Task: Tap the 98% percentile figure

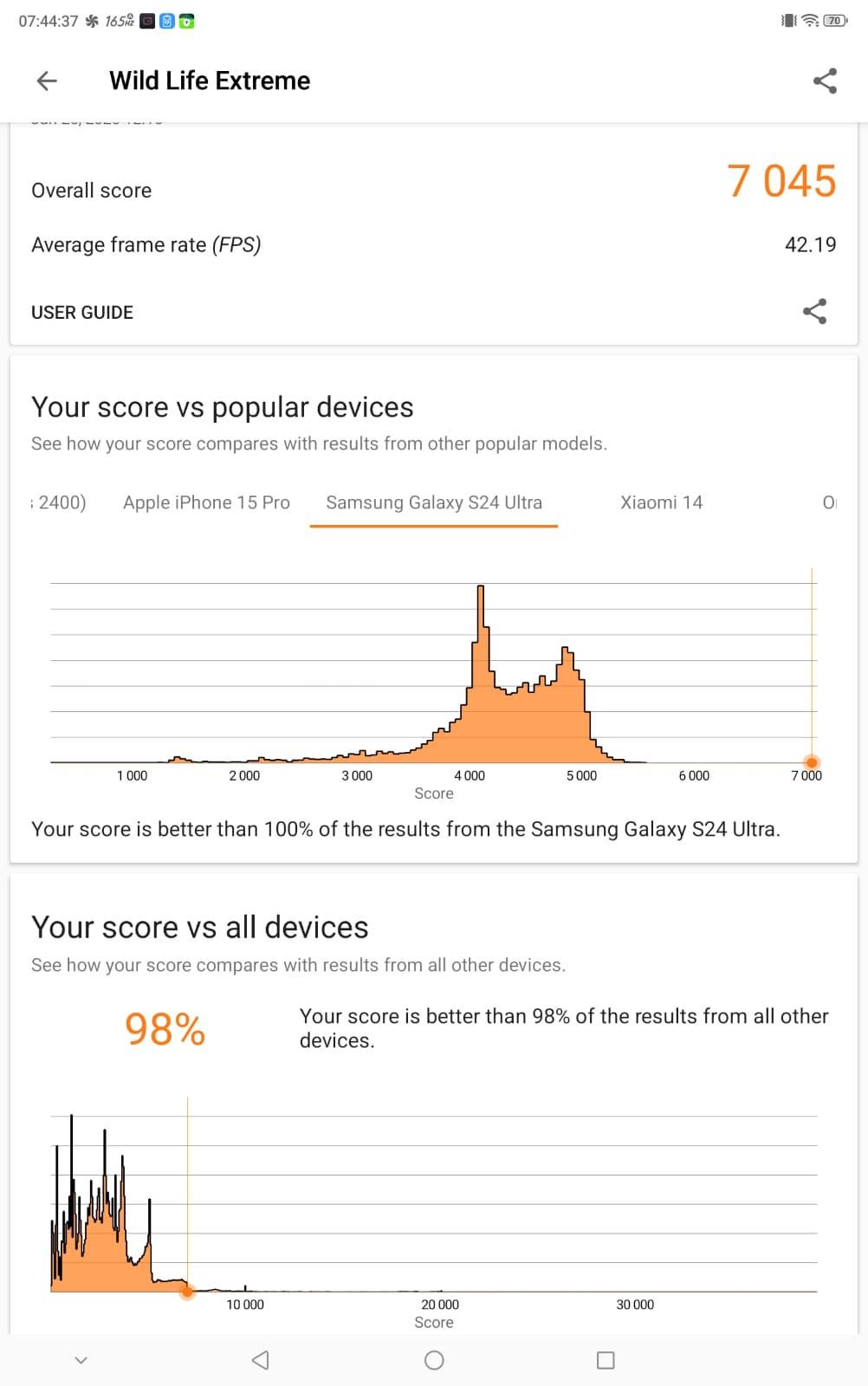Action: click(x=165, y=1029)
